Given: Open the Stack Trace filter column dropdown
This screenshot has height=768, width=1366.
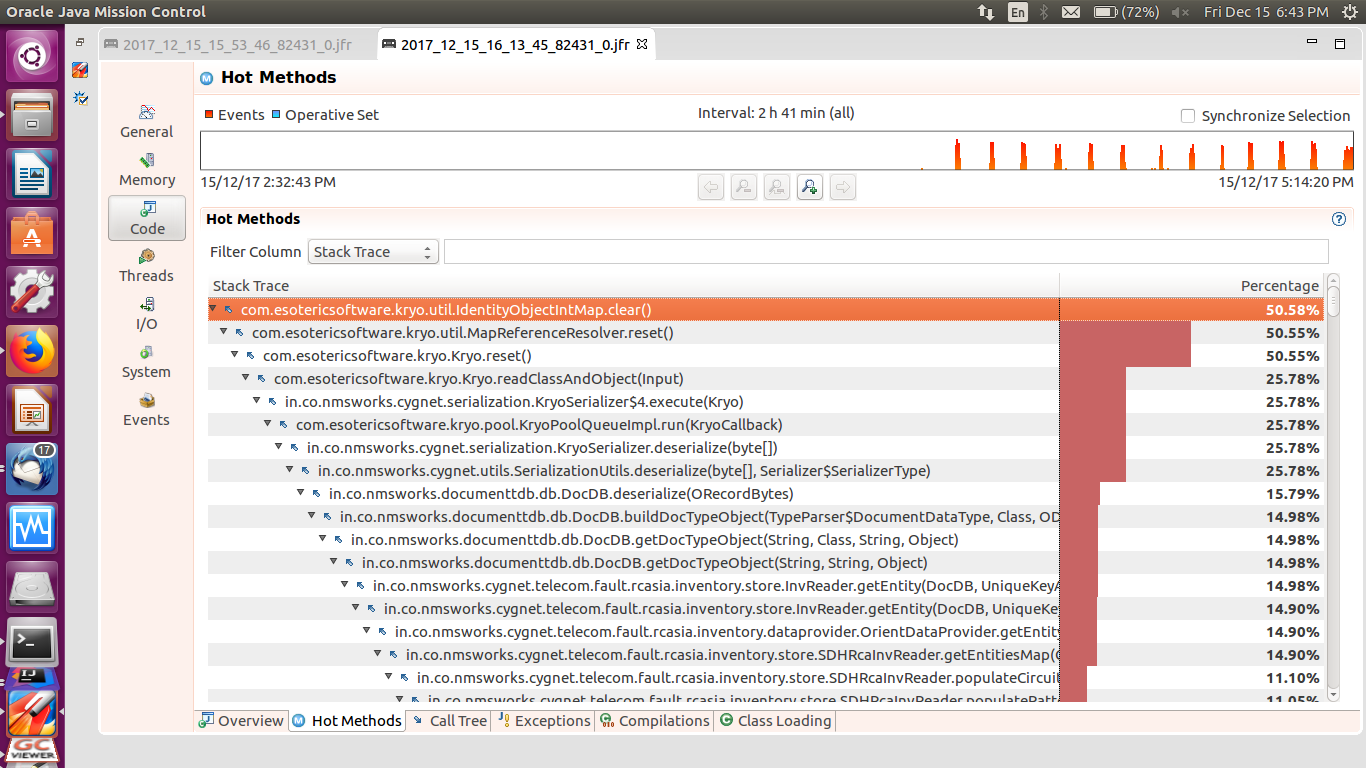Looking at the screenshot, I should [372, 251].
